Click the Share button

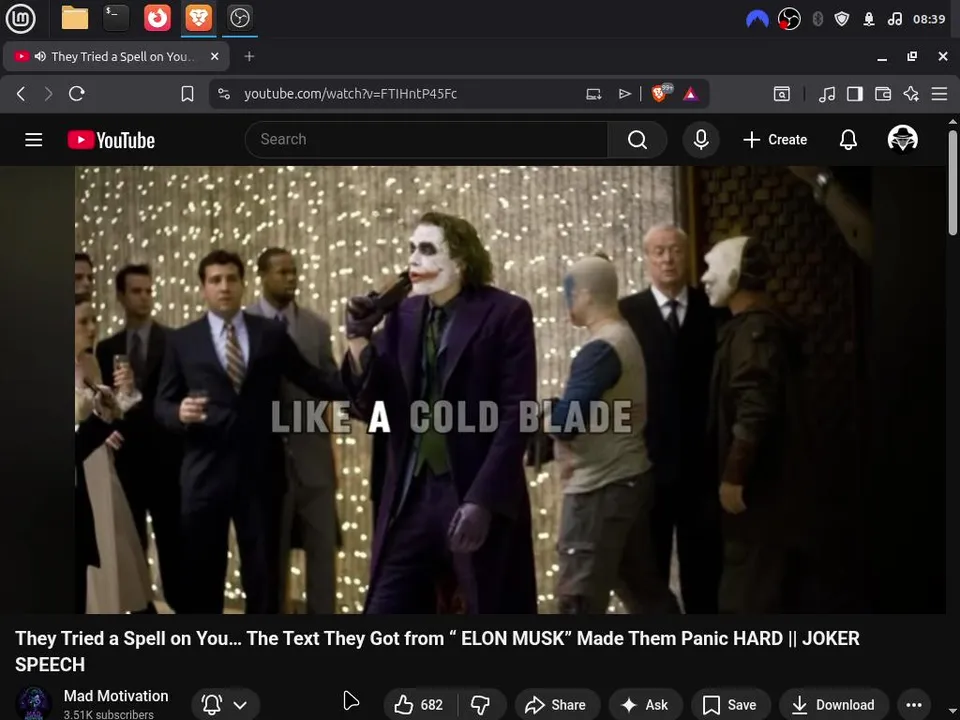[x=557, y=705]
